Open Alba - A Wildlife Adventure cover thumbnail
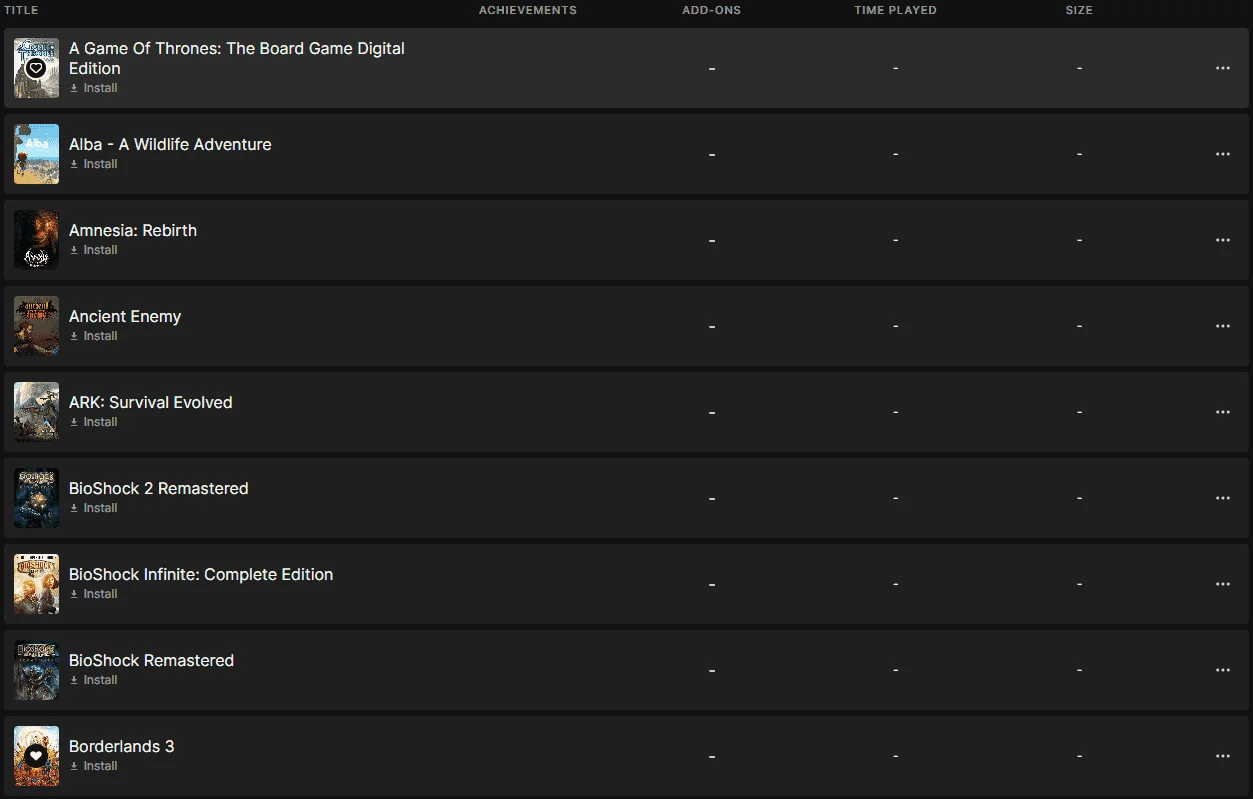The width and height of the screenshot is (1253, 799). pos(36,154)
